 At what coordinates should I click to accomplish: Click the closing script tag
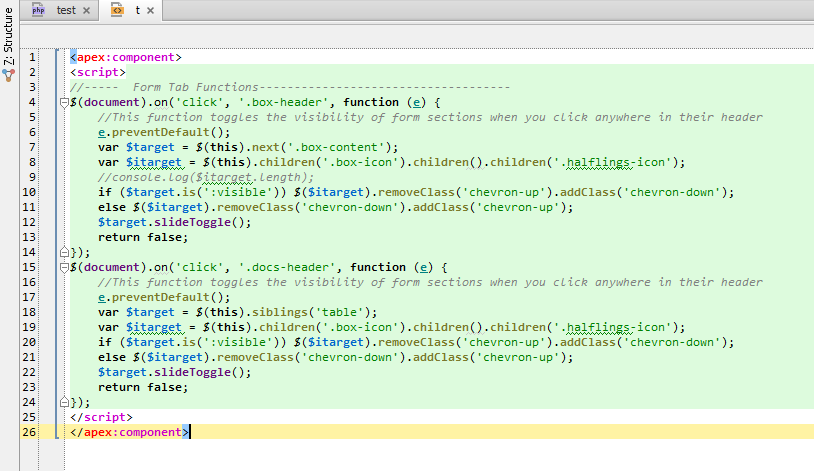[x=101, y=418]
